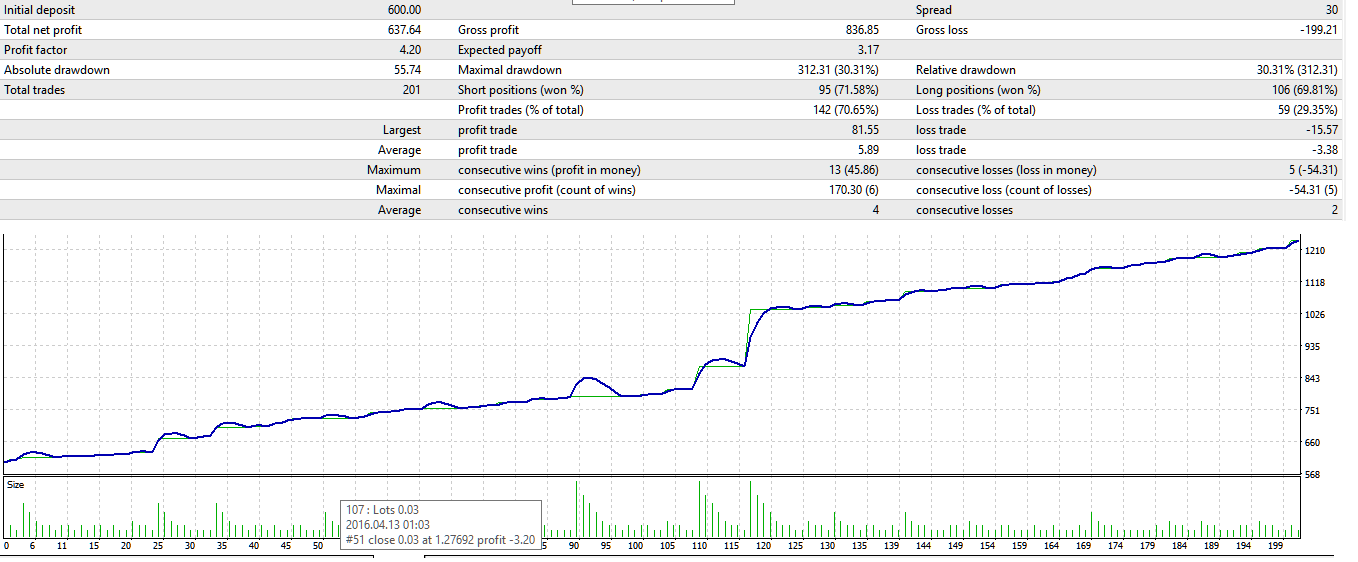Viewport: 1358px width, 562px height.
Task: Select the gross loss value -199.21
Action: click(1317, 30)
